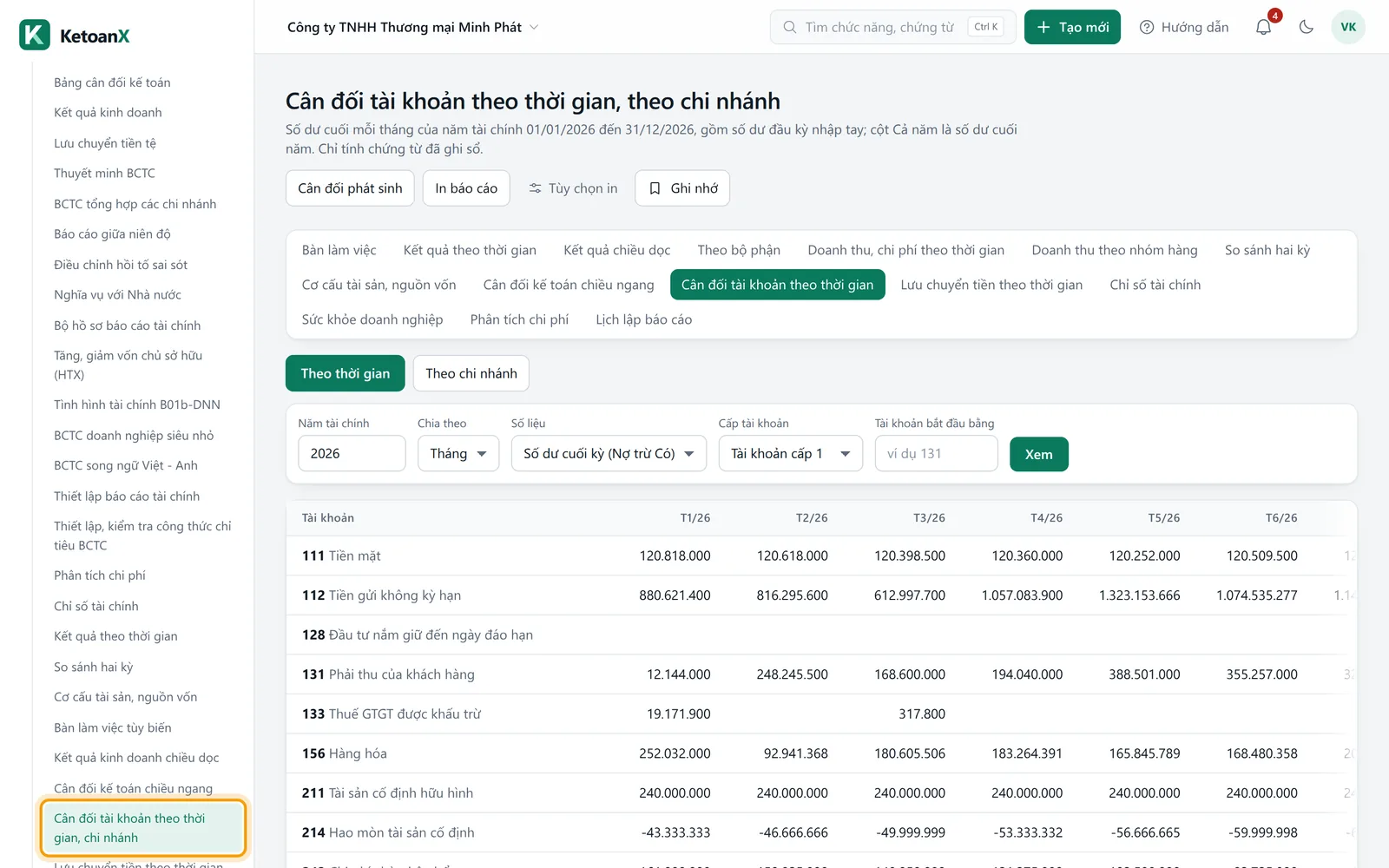This screenshot has height=868, width=1389.
Task: Click the Hướng dẫn help button
Action: click(x=1184, y=27)
